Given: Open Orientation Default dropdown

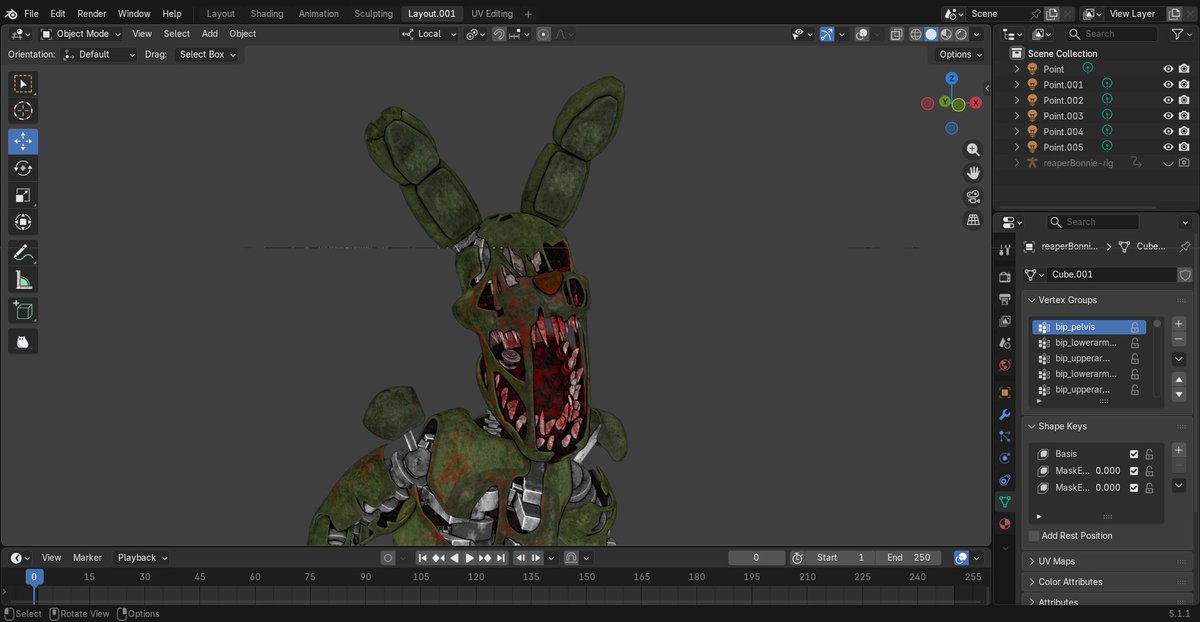Looking at the screenshot, I should (x=99, y=54).
